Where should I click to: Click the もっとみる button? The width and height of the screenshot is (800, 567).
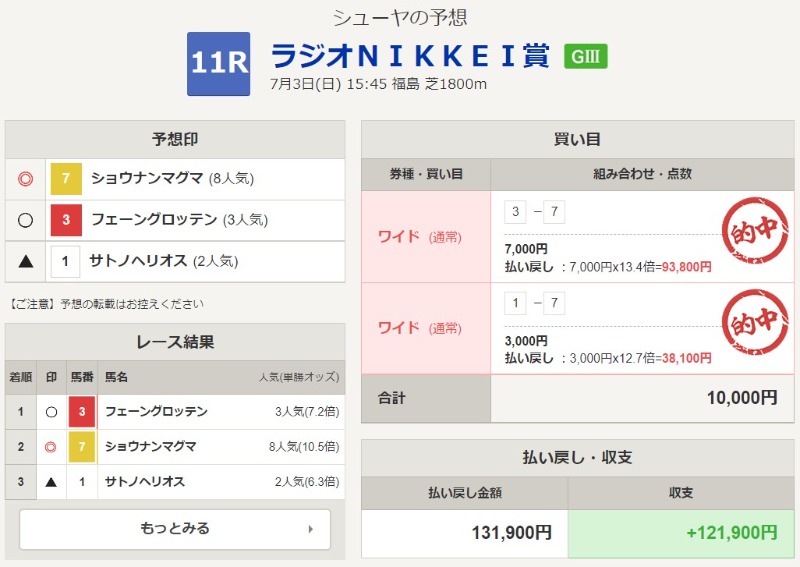point(175,529)
